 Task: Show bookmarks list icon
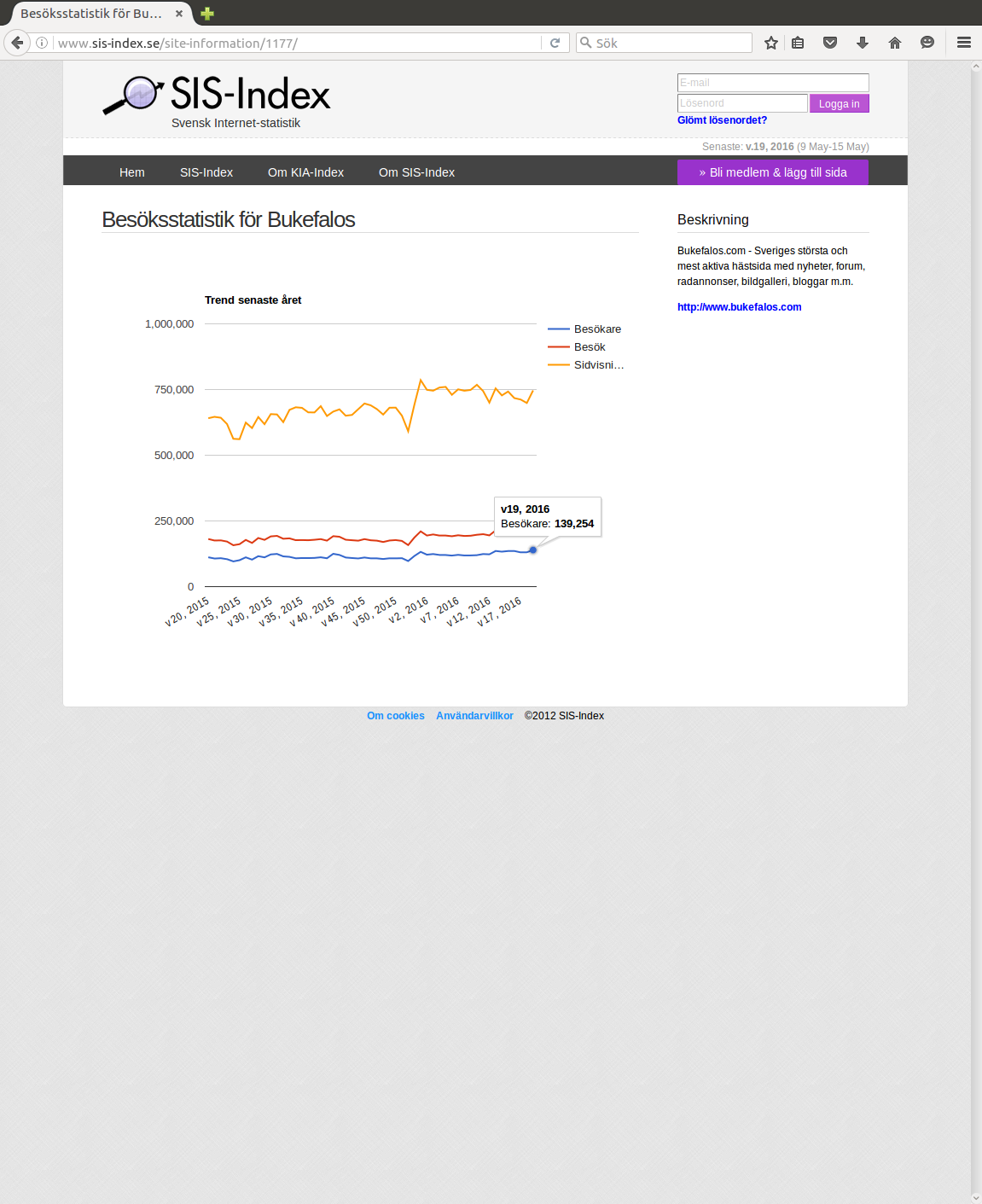798,43
